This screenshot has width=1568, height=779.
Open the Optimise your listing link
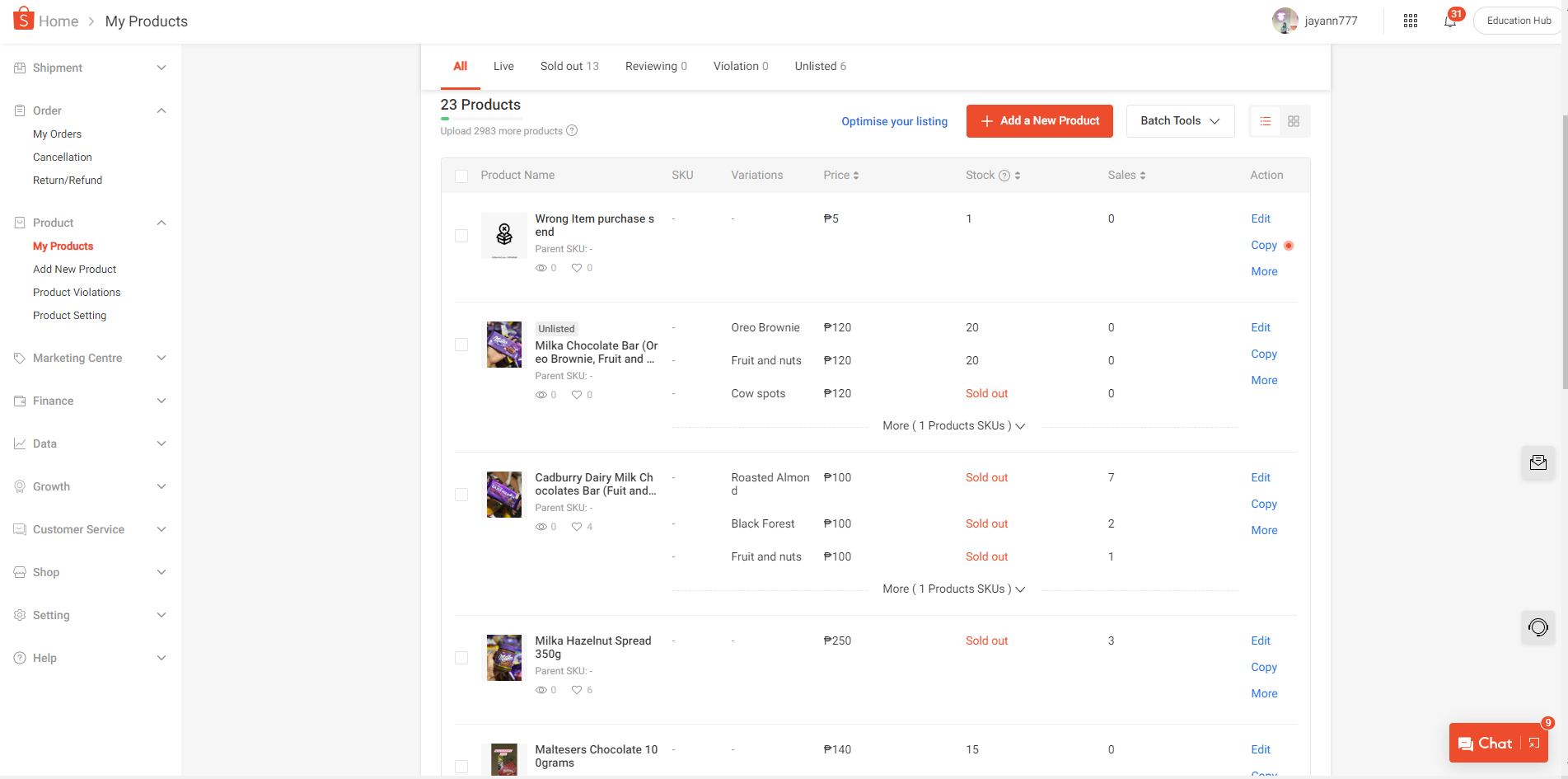click(894, 121)
